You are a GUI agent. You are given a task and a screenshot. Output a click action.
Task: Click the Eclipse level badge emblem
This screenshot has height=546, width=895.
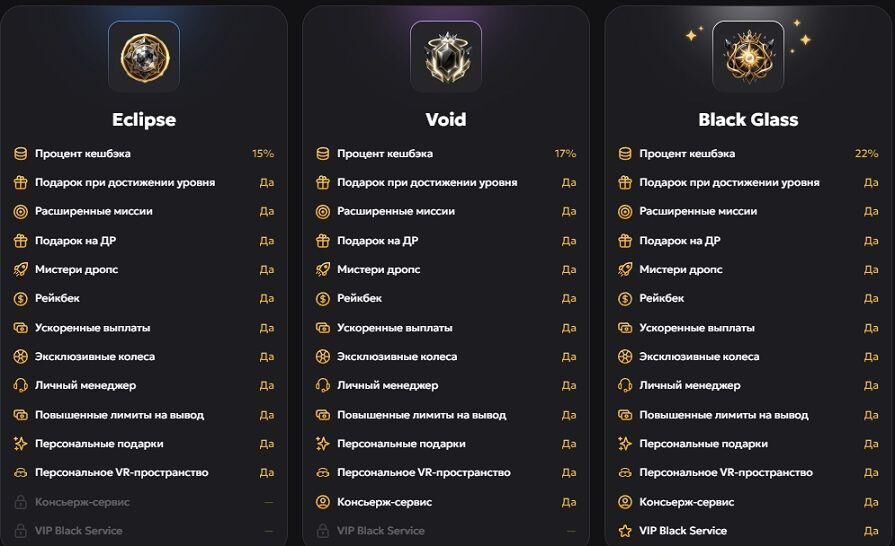(144, 56)
